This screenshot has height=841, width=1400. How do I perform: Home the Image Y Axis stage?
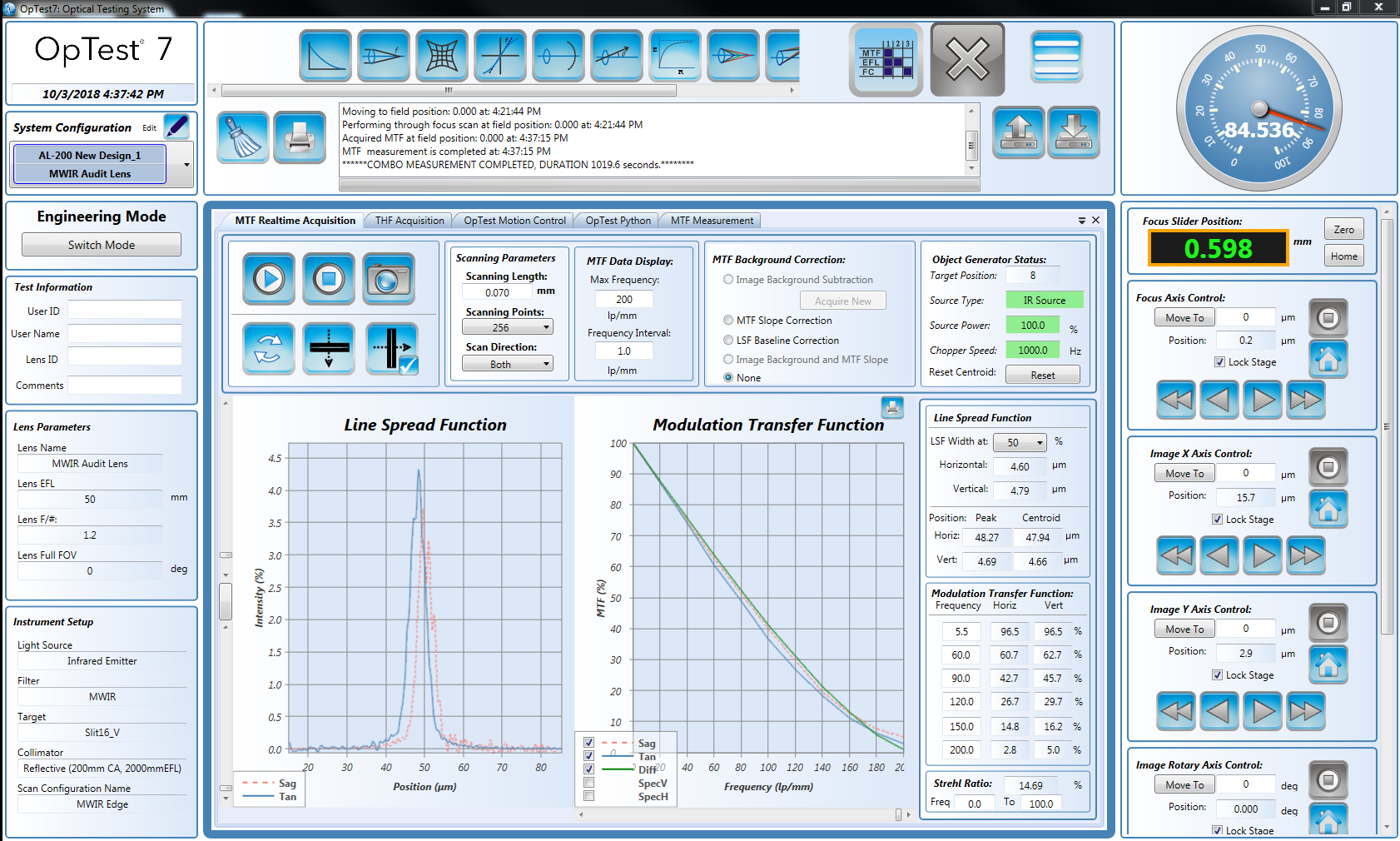[1328, 664]
